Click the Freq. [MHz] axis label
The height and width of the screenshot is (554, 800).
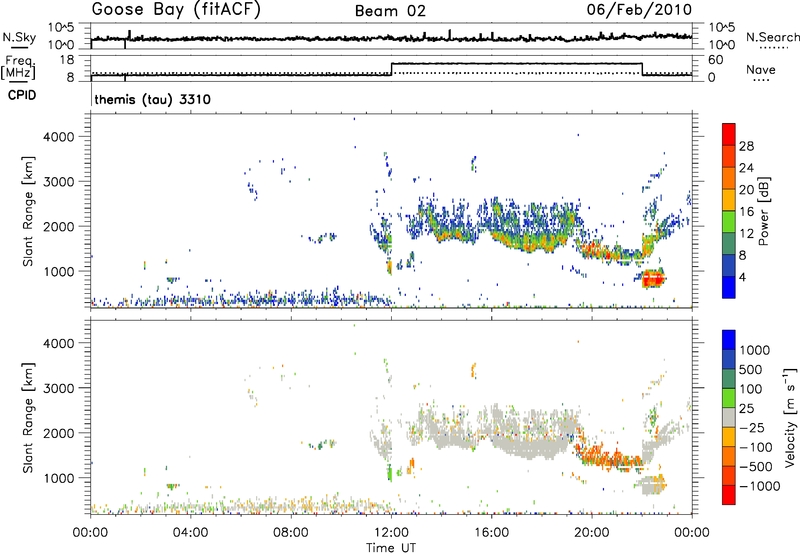click(19, 68)
